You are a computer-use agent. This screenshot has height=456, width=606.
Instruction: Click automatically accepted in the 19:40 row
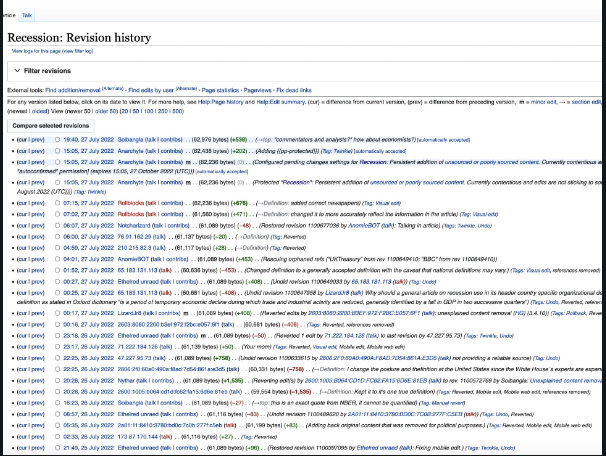tap(444, 140)
